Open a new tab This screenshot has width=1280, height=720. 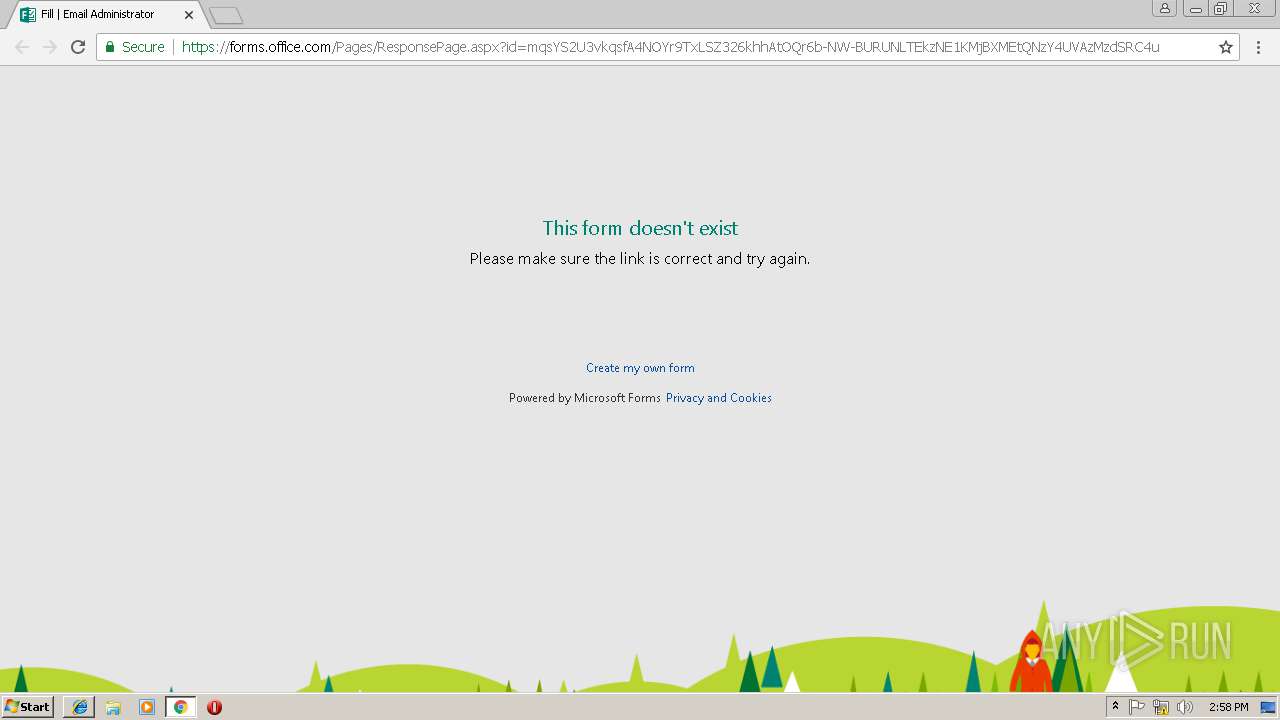(226, 16)
